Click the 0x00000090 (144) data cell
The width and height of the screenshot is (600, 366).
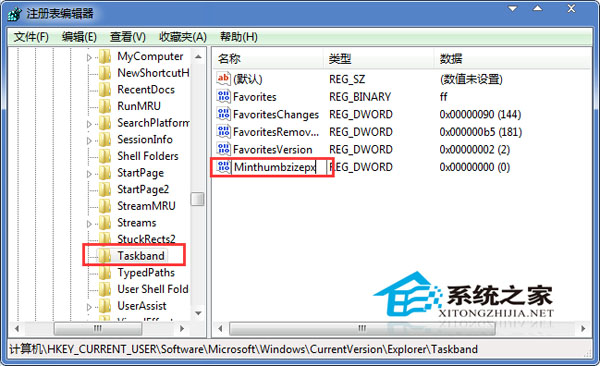[480, 114]
